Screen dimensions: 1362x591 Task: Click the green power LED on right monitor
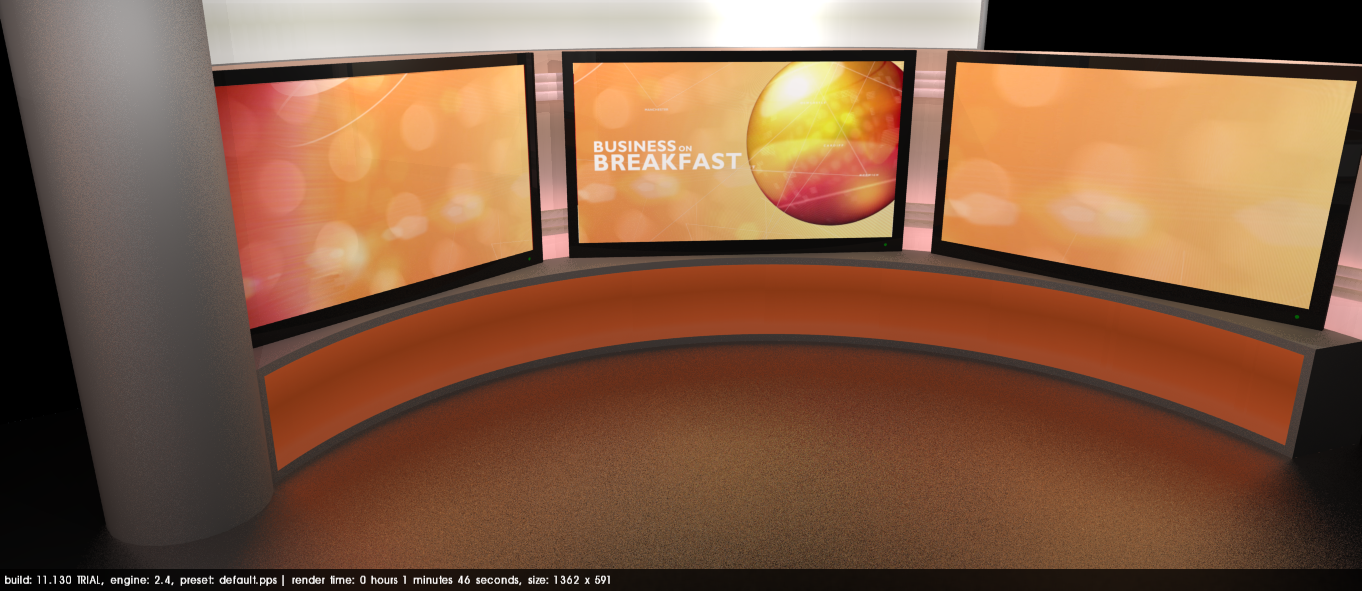tap(1297, 317)
